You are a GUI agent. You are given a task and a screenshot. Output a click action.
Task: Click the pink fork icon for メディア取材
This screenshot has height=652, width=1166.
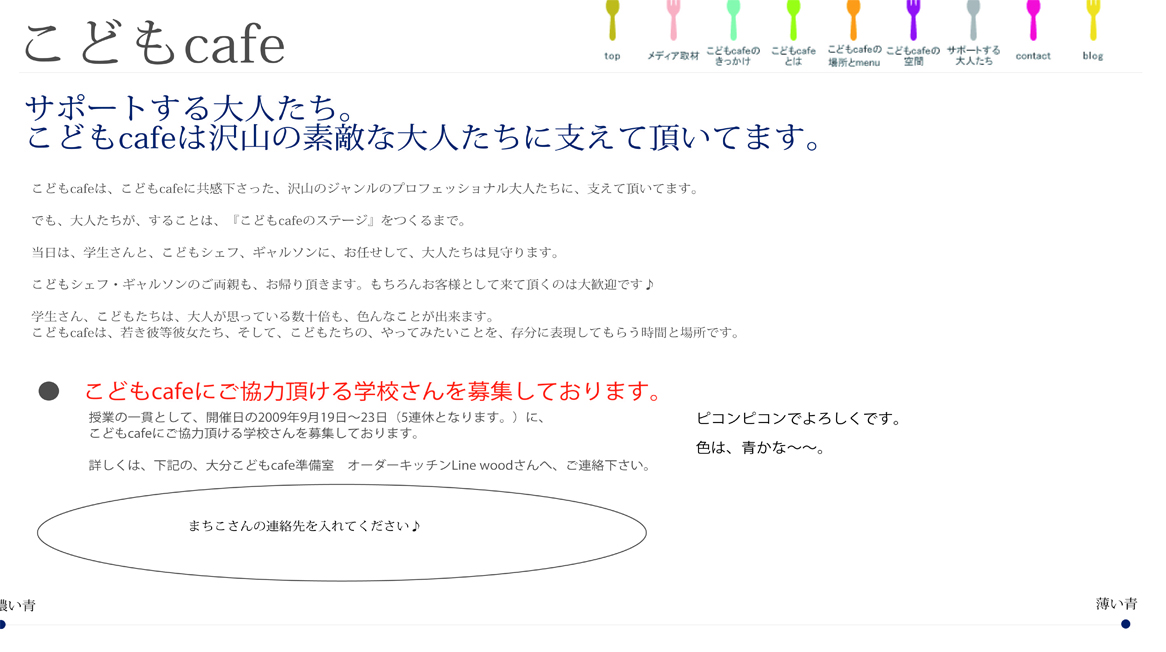[673, 18]
